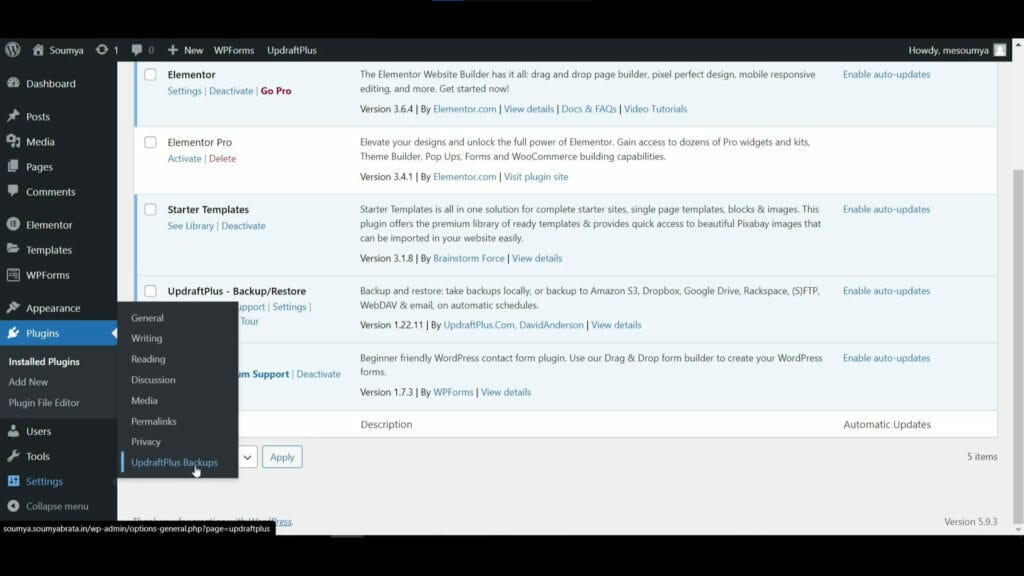This screenshot has width=1024, height=576.
Task: Open General settings from flyout menu
Action: (x=147, y=318)
